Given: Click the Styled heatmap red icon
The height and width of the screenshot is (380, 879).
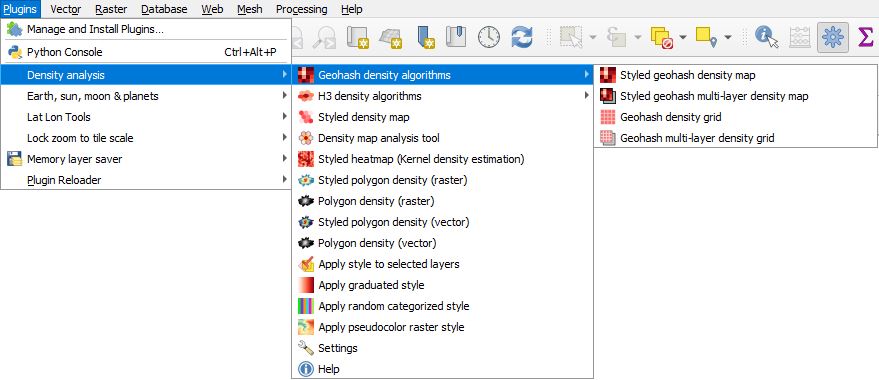Looking at the screenshot, I should (x=306, y=159).
